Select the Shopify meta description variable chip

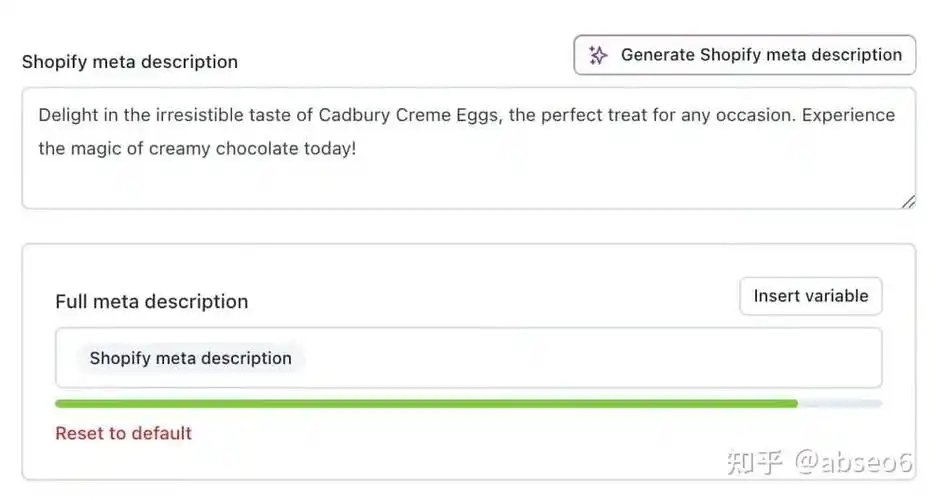click(x=190, y=358)
